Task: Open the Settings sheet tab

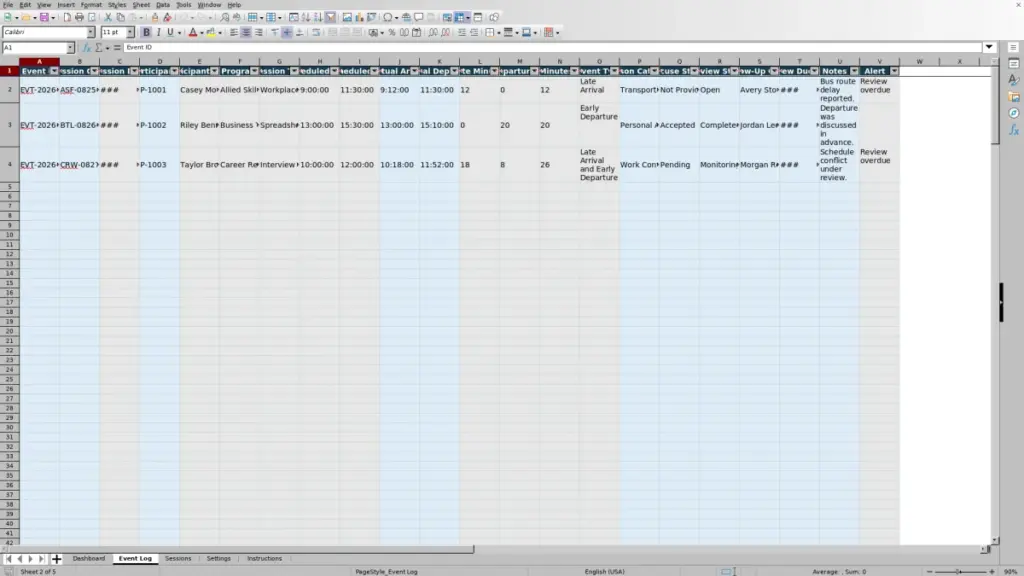Action: click(219, 559)
